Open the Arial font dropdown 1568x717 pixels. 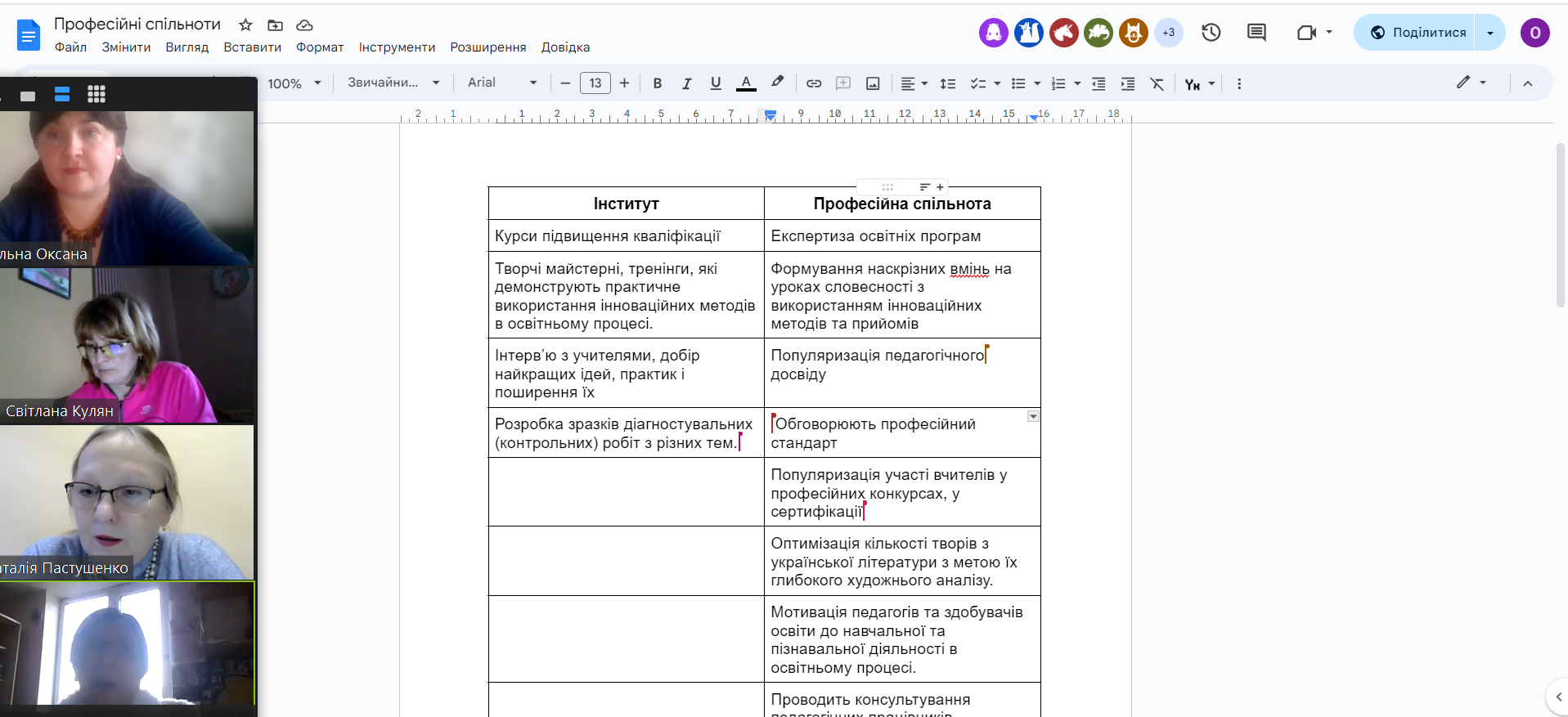coord(501,83)
